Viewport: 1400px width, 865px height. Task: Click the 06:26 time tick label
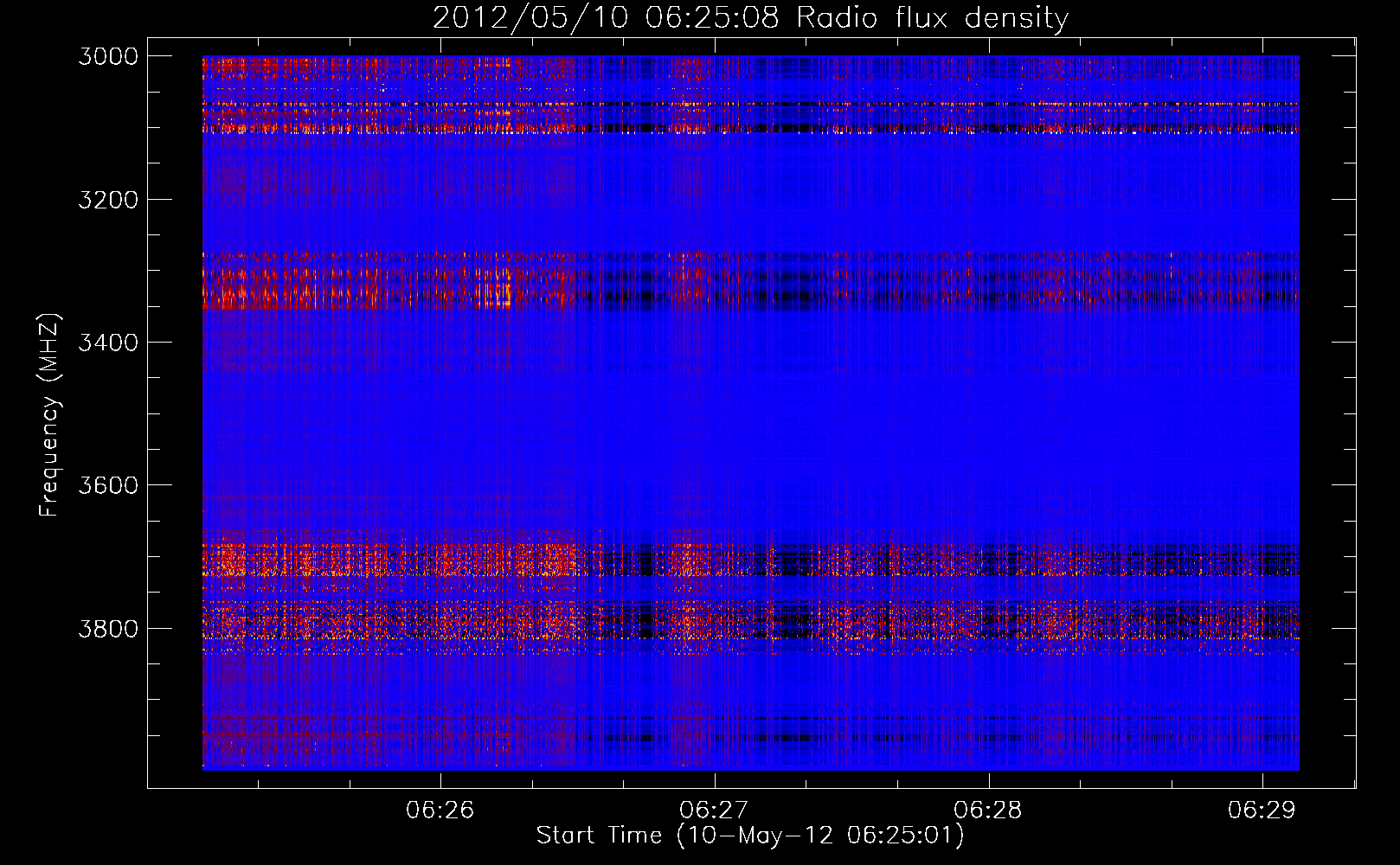[440, 810]
